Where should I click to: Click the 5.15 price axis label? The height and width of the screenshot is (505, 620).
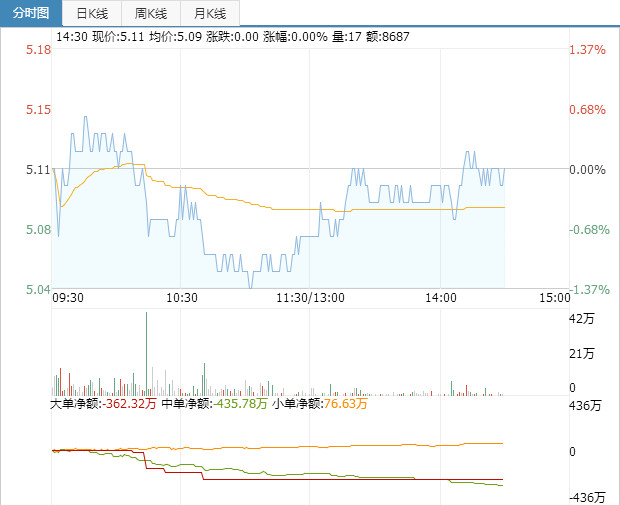tap(38, 110)
